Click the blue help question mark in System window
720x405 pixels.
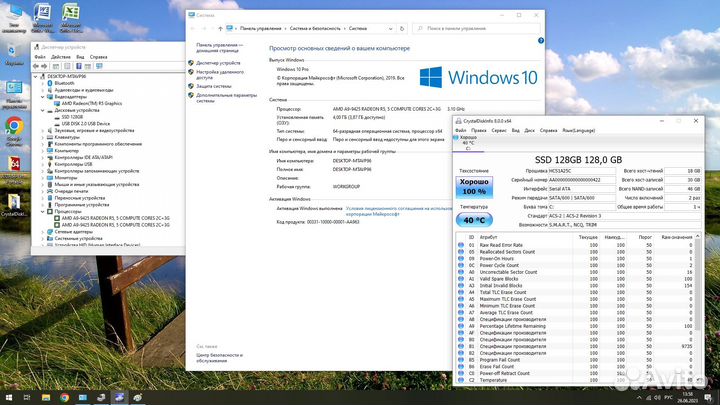coord(540,40)
